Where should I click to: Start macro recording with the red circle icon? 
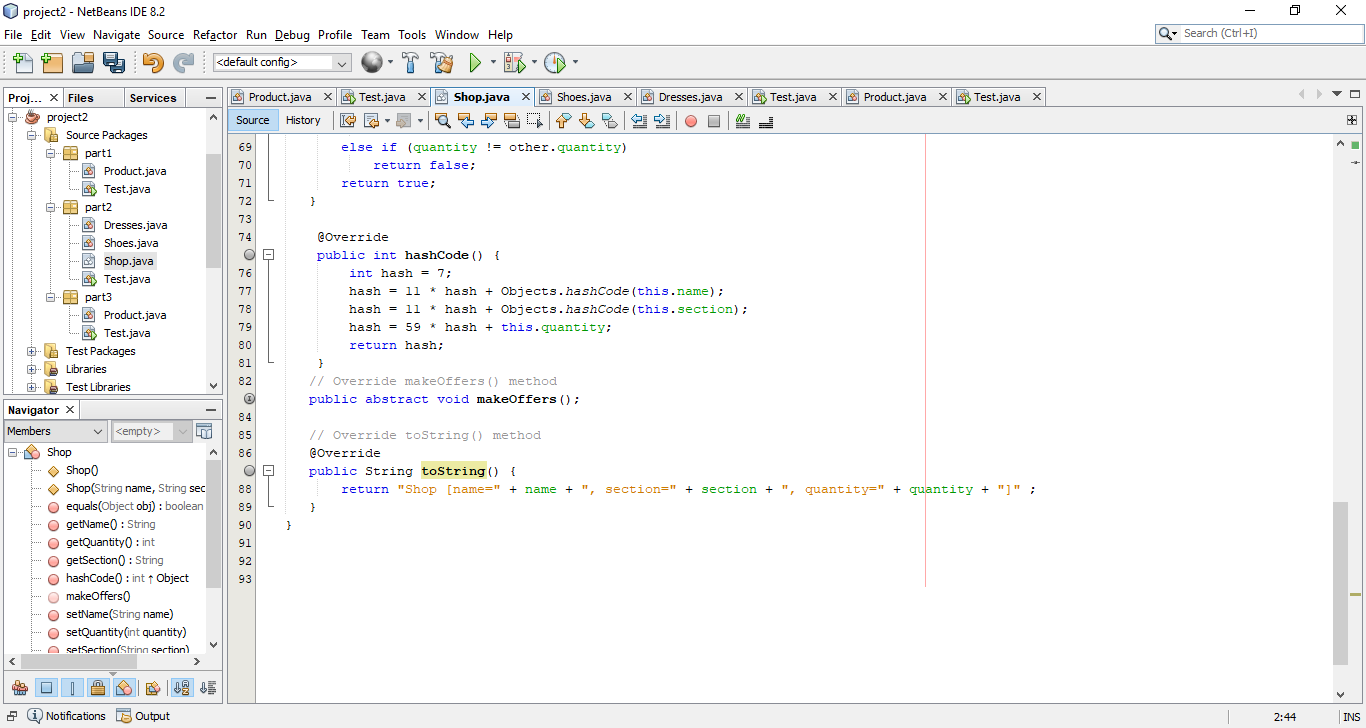691,120
